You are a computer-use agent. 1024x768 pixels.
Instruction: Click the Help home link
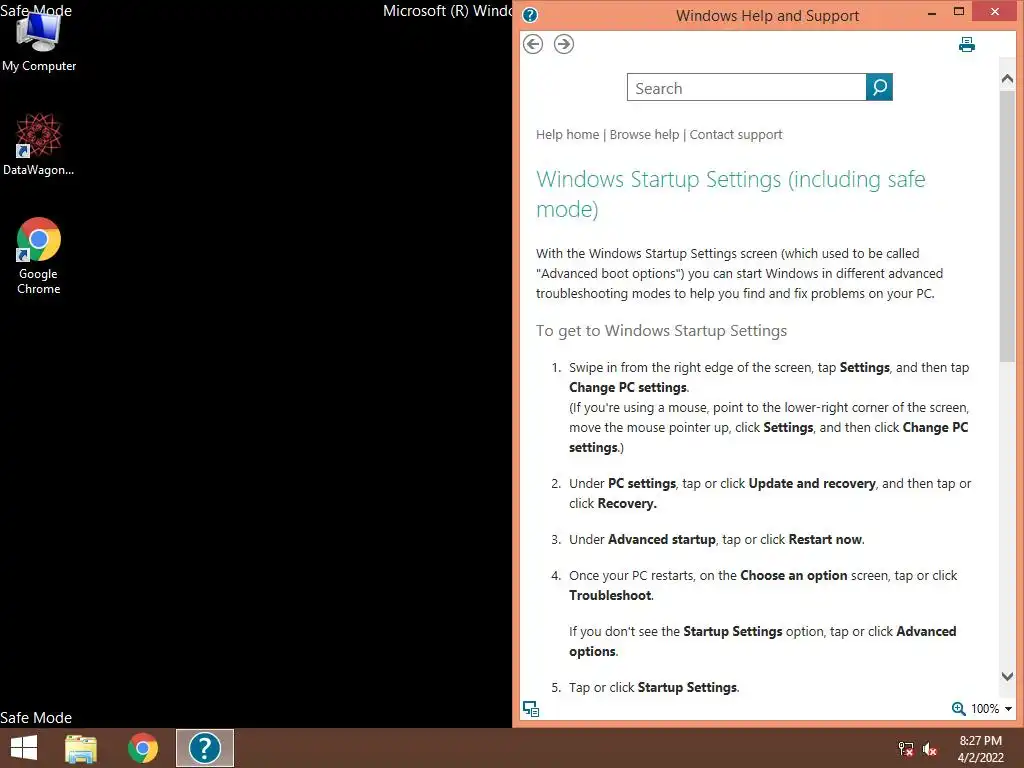coord(568,135)
